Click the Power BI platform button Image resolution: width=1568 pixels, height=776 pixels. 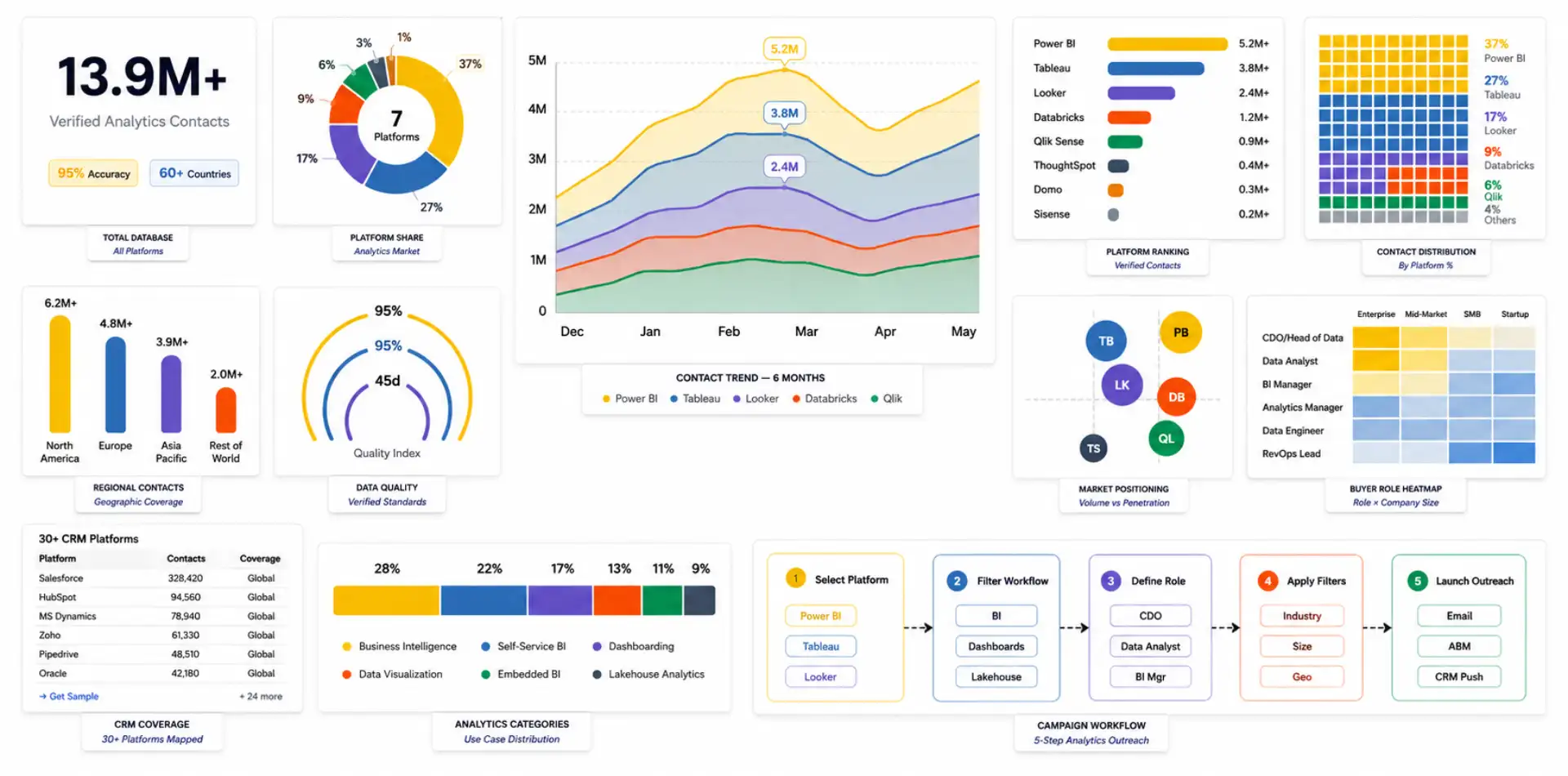coord(821,616)
